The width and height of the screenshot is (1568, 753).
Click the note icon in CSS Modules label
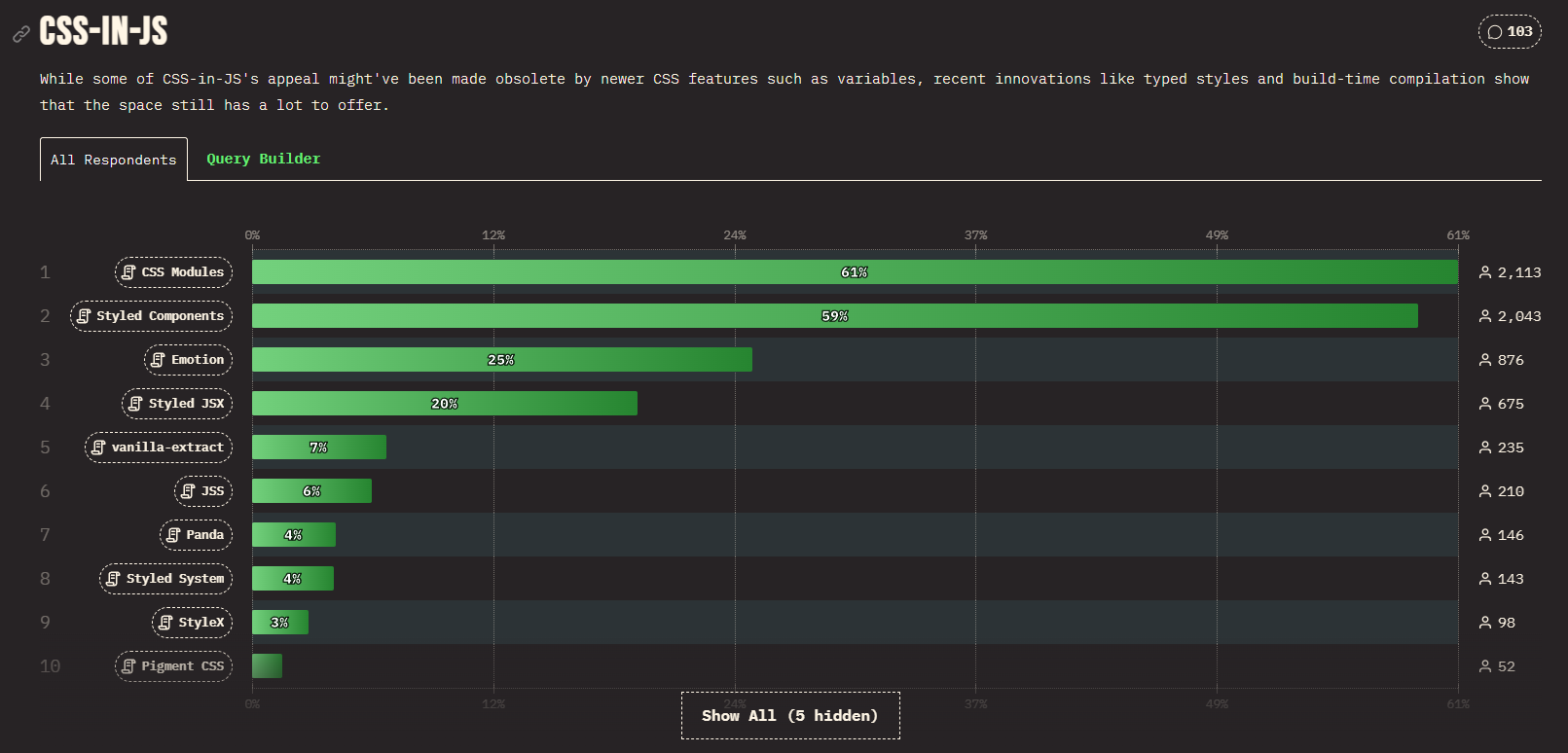pos(128,272)
